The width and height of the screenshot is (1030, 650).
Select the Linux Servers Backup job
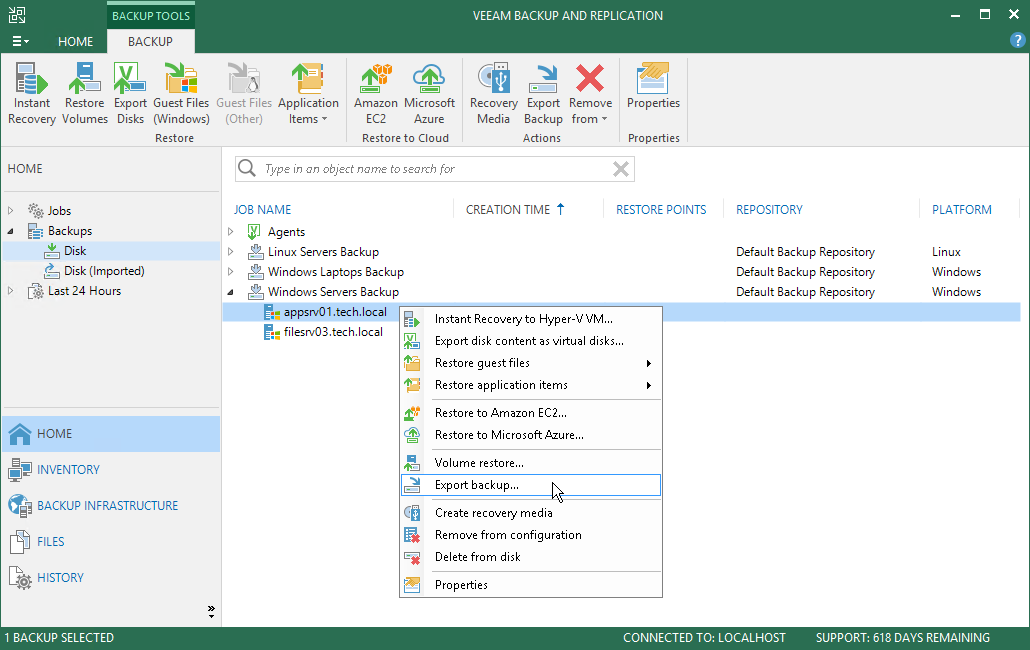coord(323,251)
